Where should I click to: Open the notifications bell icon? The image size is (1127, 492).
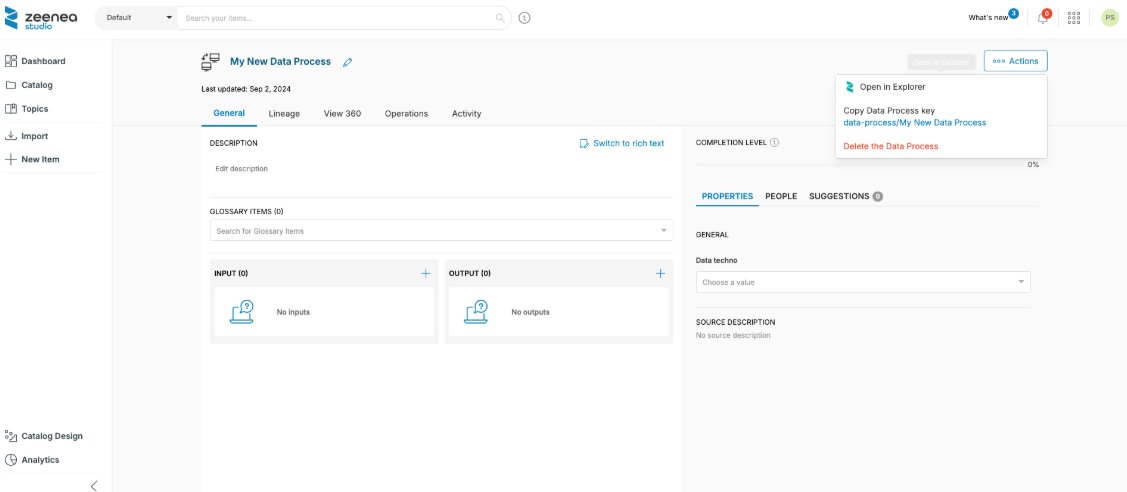1043,18
